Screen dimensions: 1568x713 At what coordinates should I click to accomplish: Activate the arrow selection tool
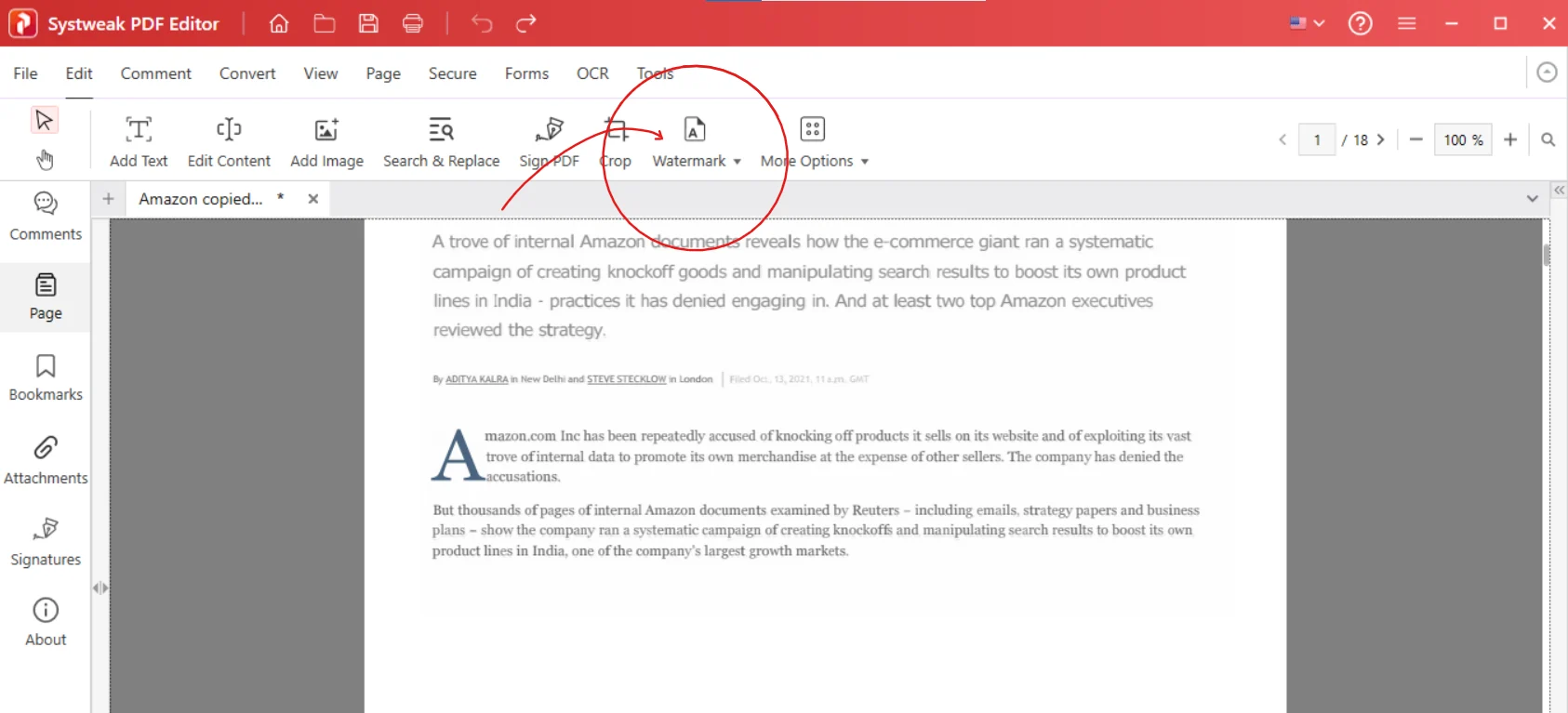44,120
